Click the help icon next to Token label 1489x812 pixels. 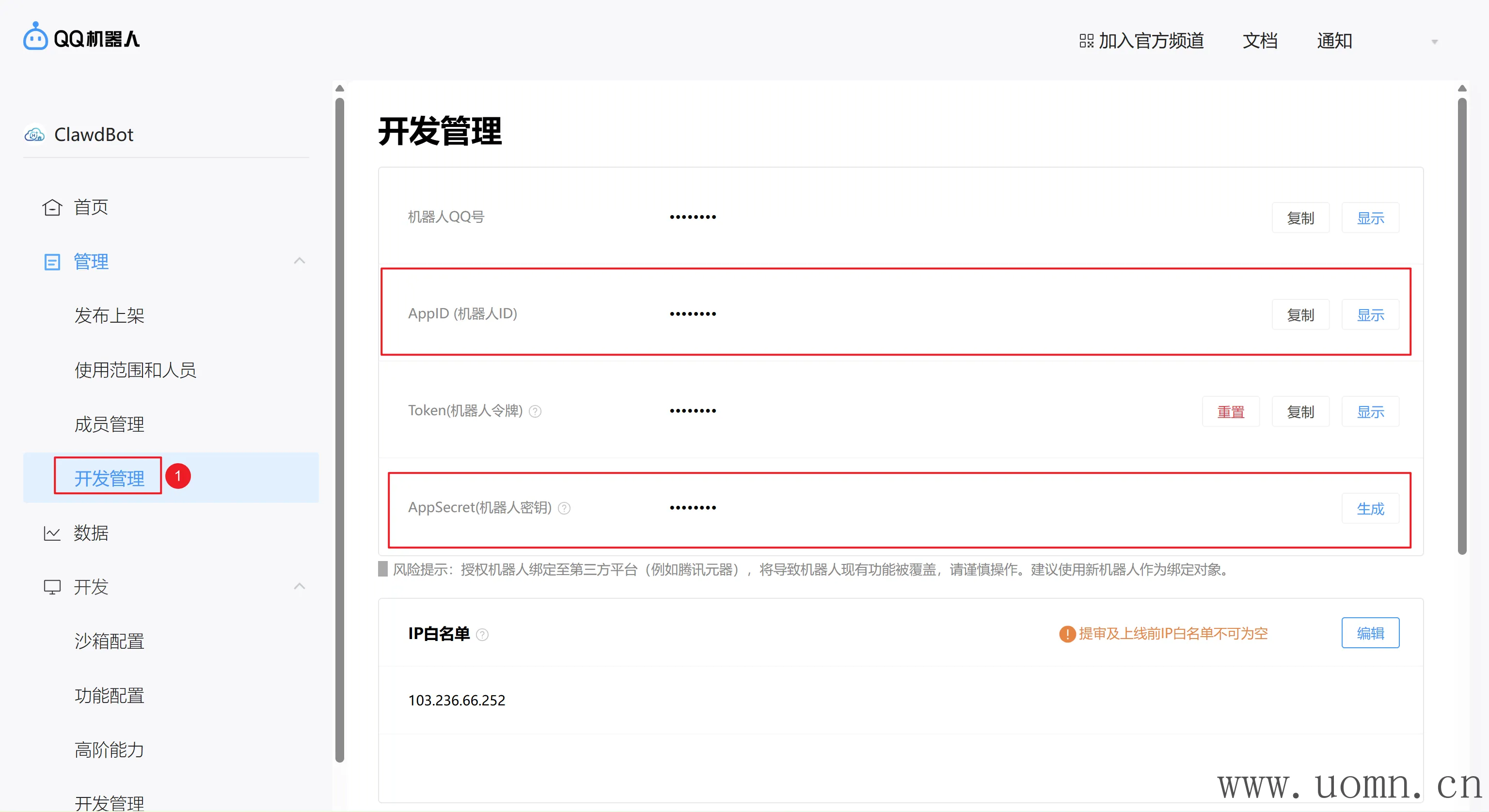(535, 411)
